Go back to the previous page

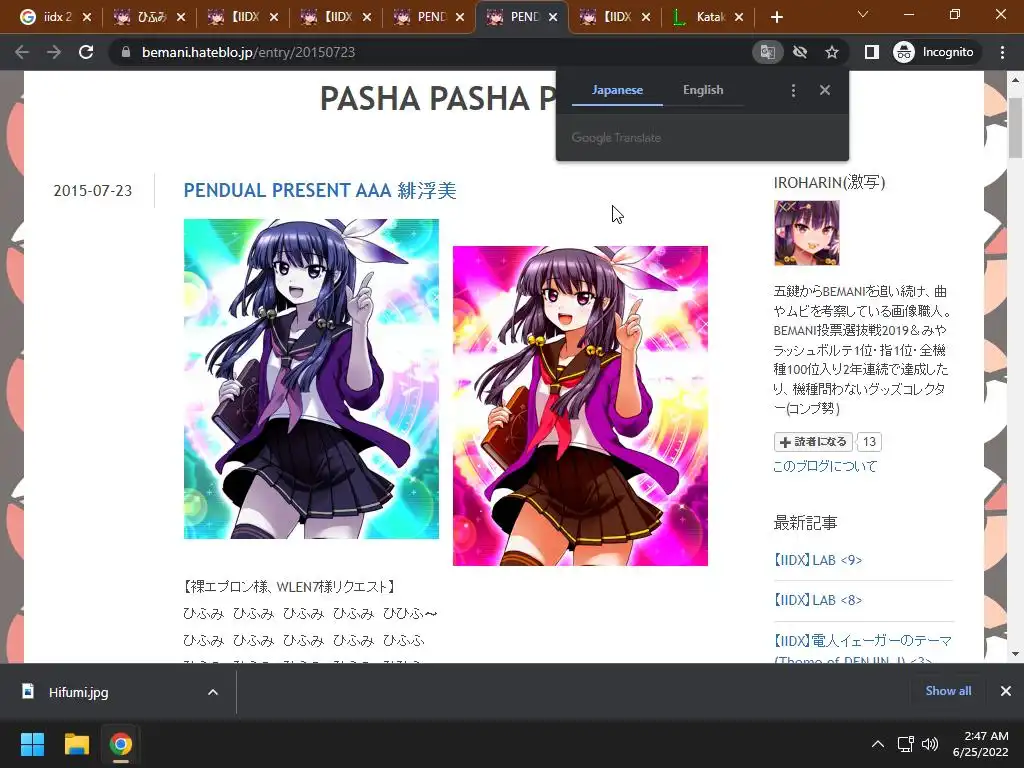coord(22,52)
